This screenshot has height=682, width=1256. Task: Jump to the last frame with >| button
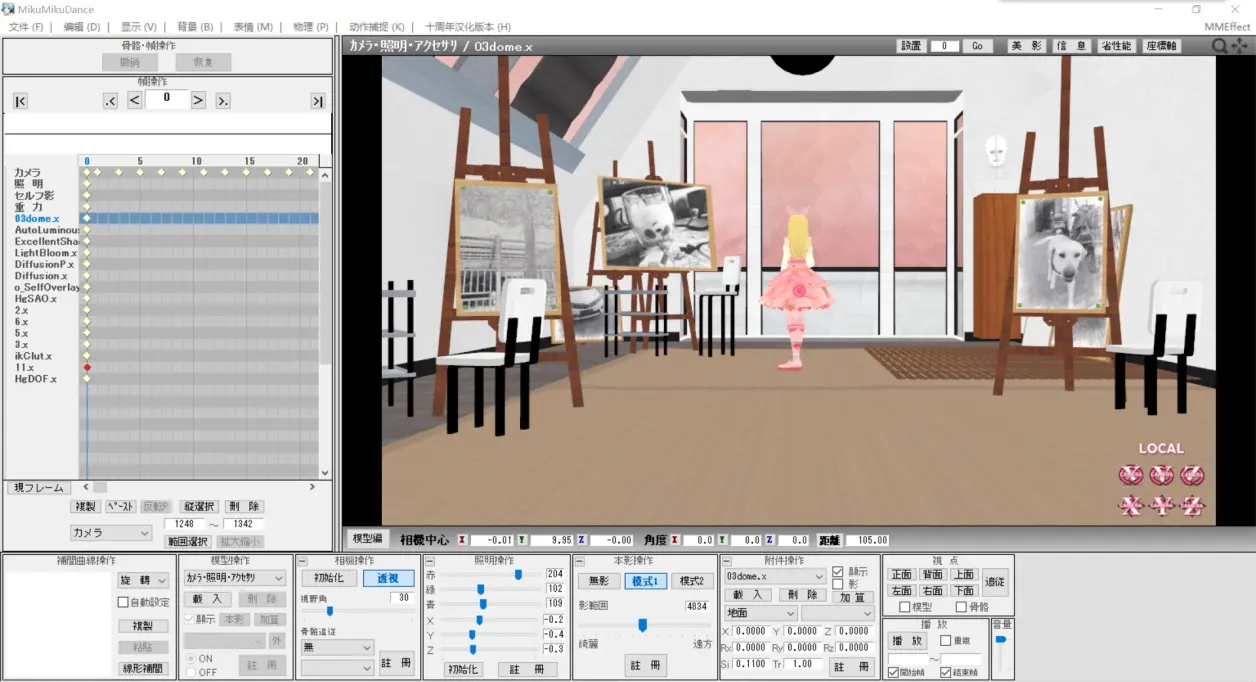tap(317, 101)
